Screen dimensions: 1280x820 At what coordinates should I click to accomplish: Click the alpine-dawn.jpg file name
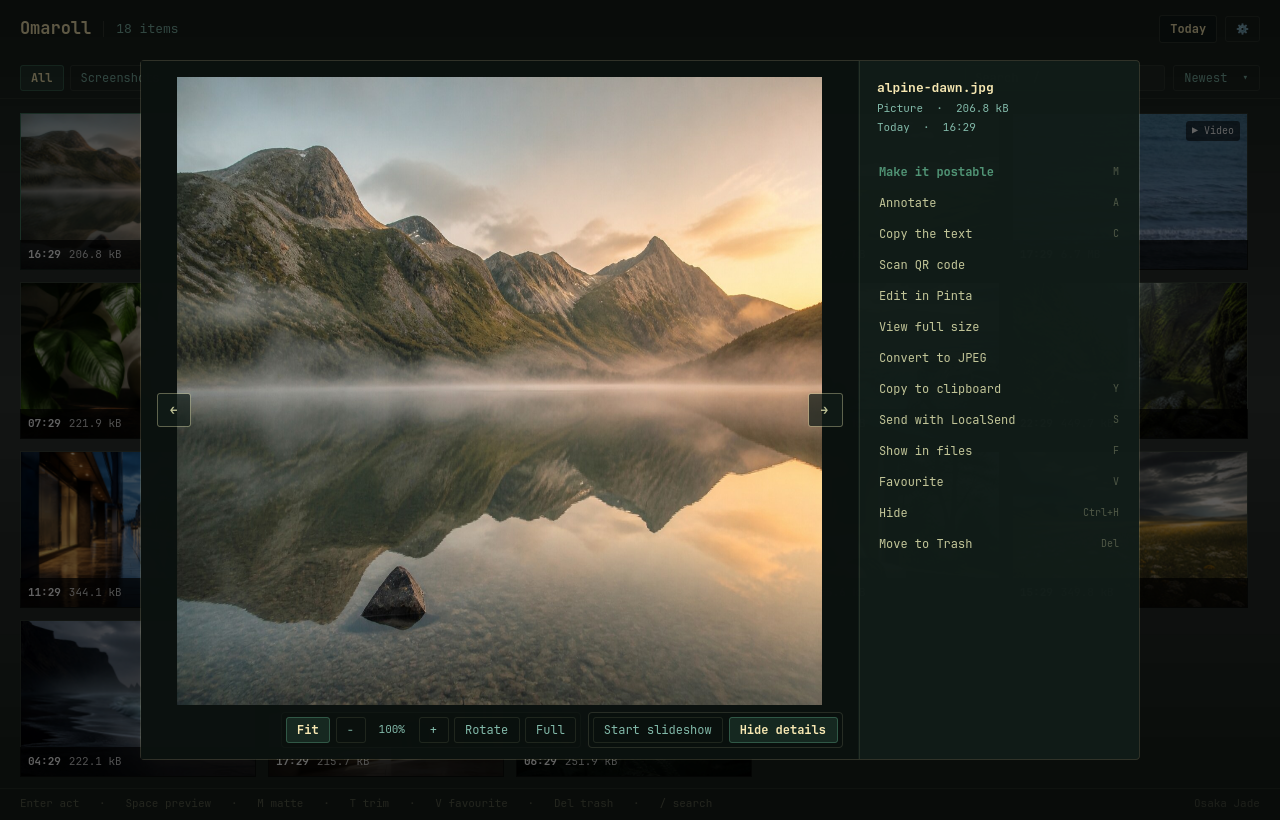[x=935, y=88]
